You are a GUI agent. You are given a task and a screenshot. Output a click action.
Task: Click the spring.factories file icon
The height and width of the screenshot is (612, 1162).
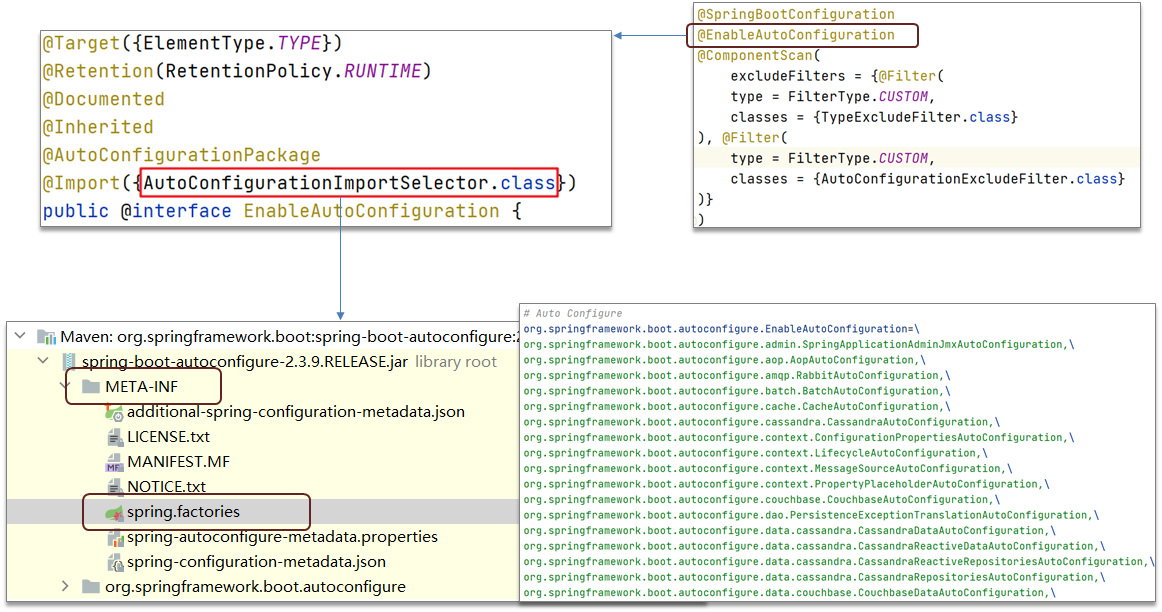pyautogui.click(x=114, y=512)
